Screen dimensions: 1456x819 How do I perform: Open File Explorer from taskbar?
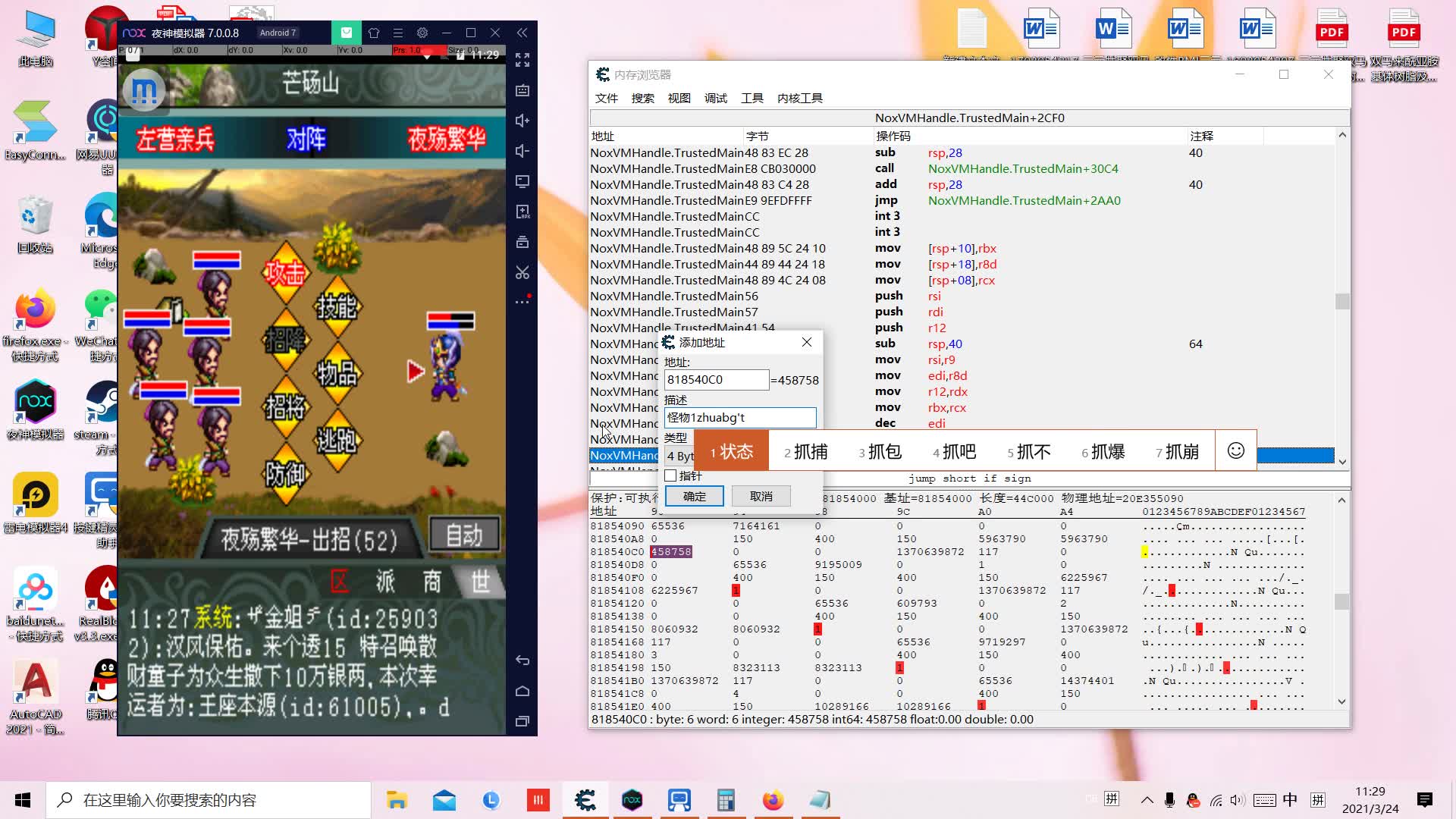397,800
